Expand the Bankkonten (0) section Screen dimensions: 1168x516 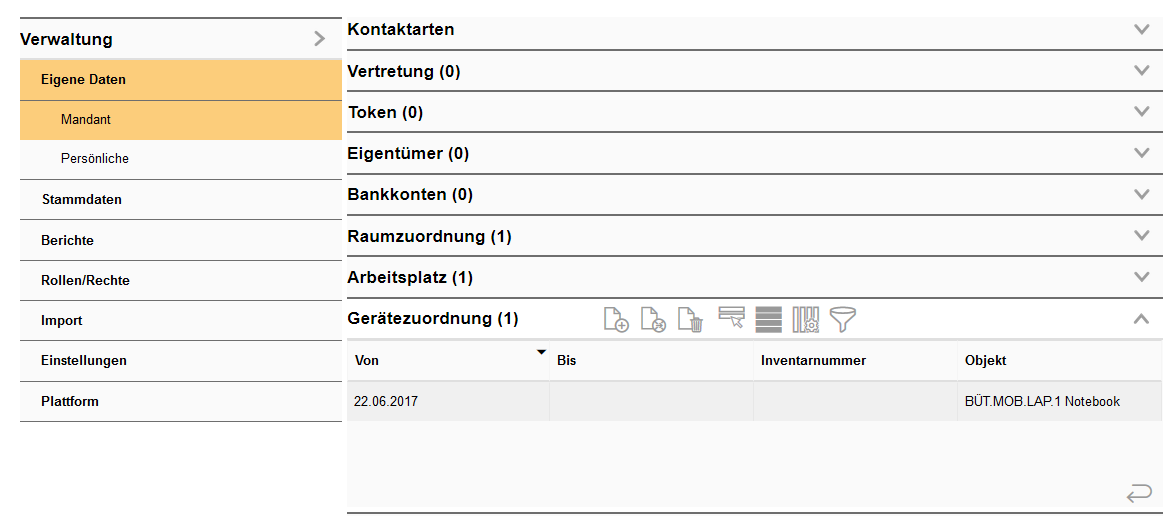[x=1142, y=194]
